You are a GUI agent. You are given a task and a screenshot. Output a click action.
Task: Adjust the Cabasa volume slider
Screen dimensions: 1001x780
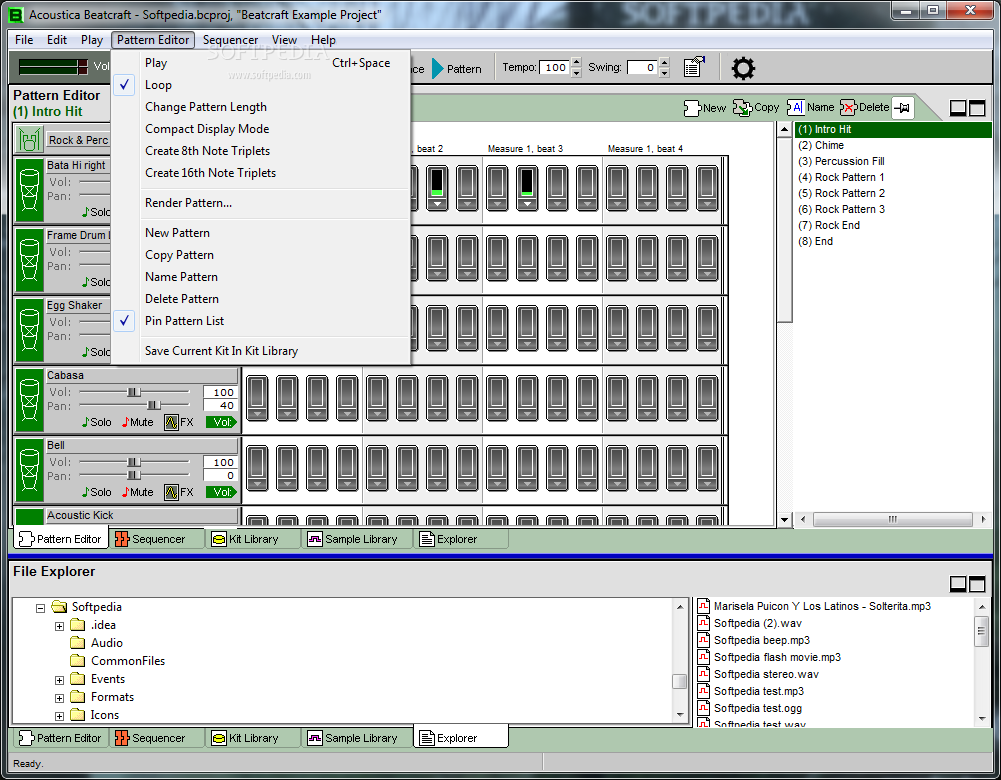pos(133,392)
